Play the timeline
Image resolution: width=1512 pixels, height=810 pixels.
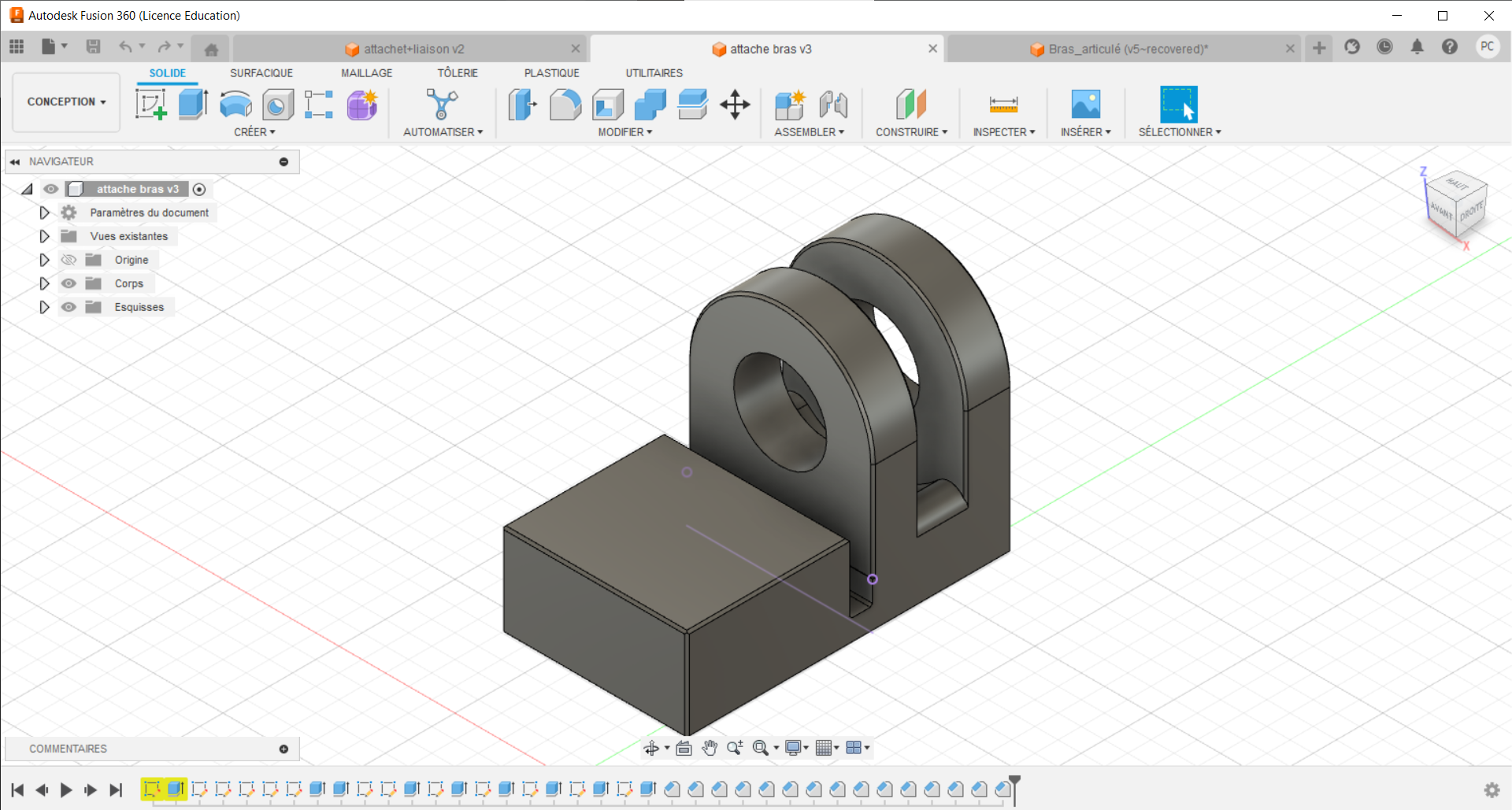pos(66,790)
